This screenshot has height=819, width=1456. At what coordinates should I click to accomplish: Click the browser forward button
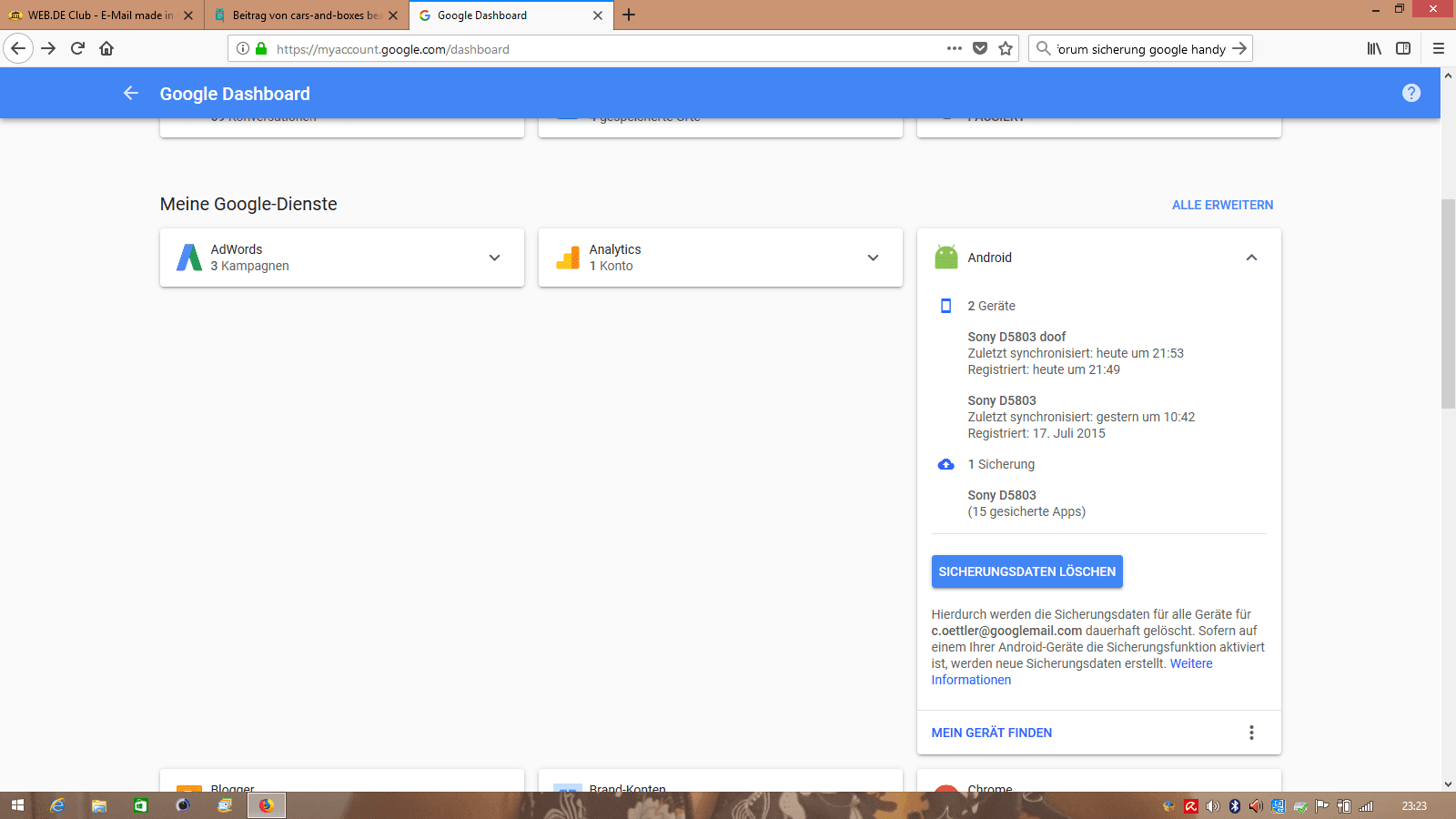pyautogui.click(x=48, y=48)
